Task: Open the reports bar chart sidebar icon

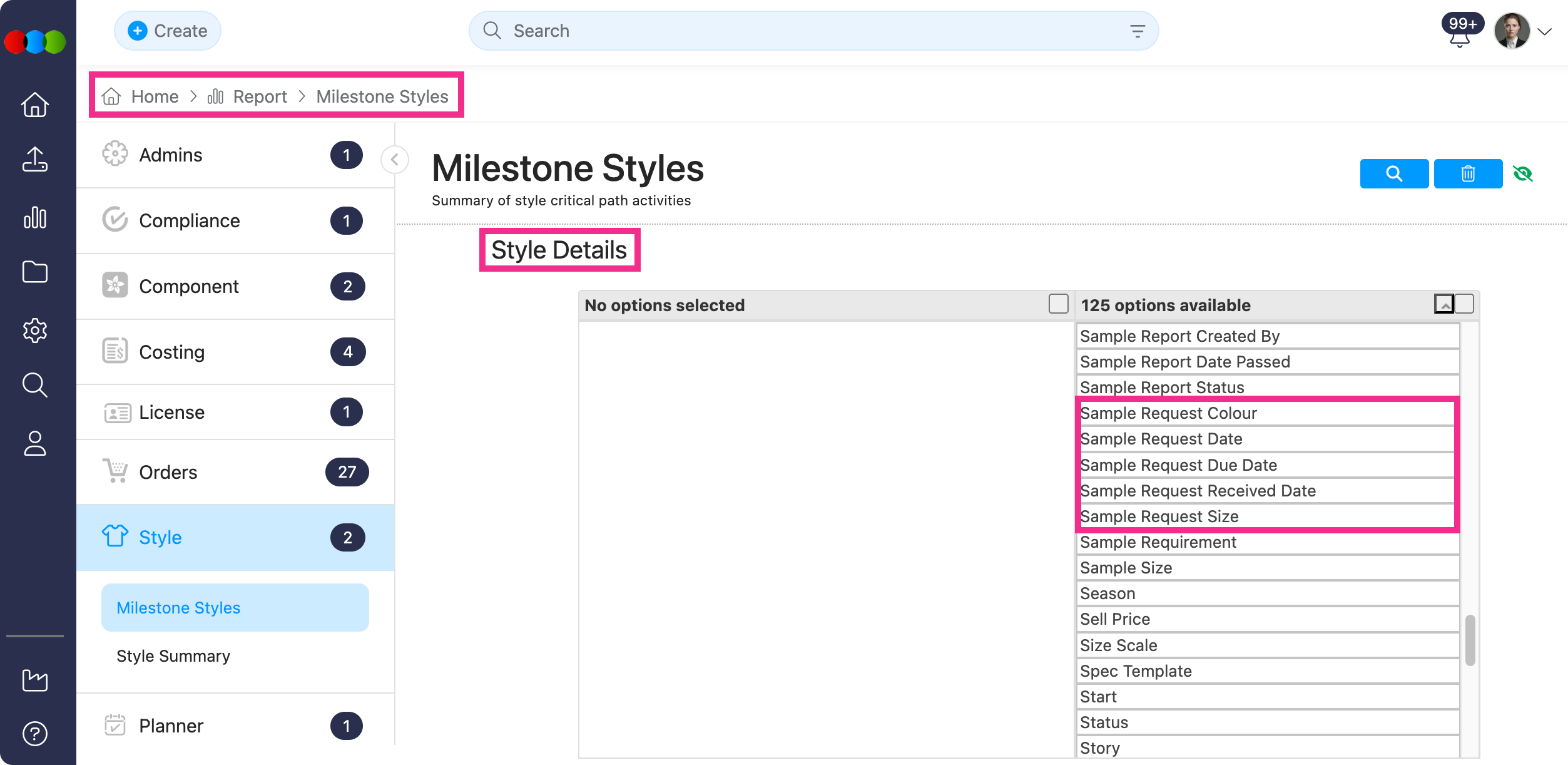Action: 35,217
